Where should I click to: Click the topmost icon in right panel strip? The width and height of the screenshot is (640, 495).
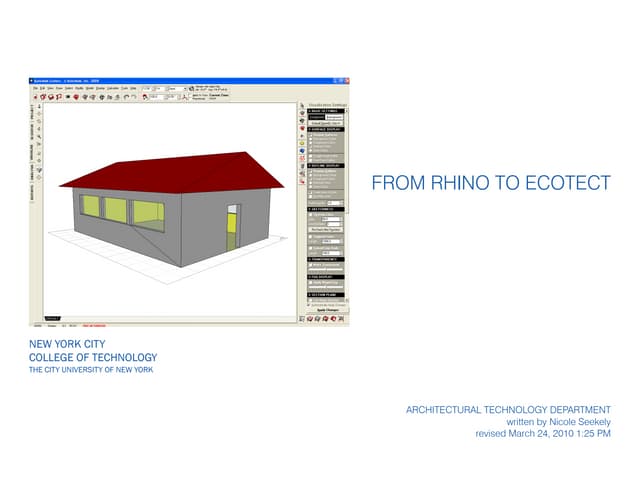[x=302, y=106]
